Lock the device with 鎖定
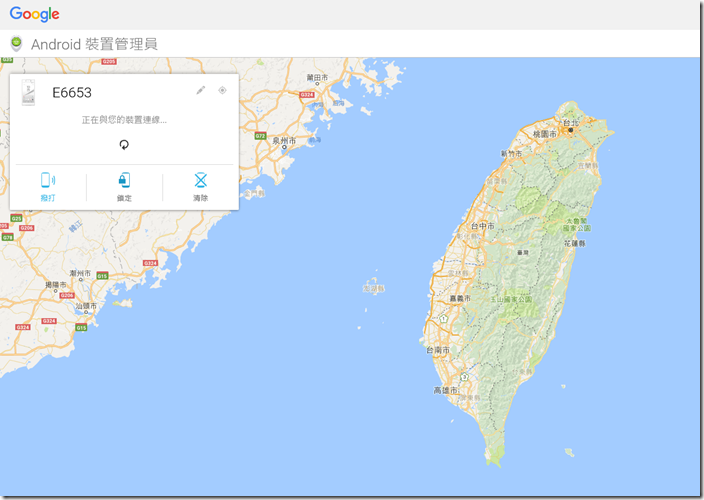Image resolution: width=704 pixels, height=500 pixels. tap(124, 187)
